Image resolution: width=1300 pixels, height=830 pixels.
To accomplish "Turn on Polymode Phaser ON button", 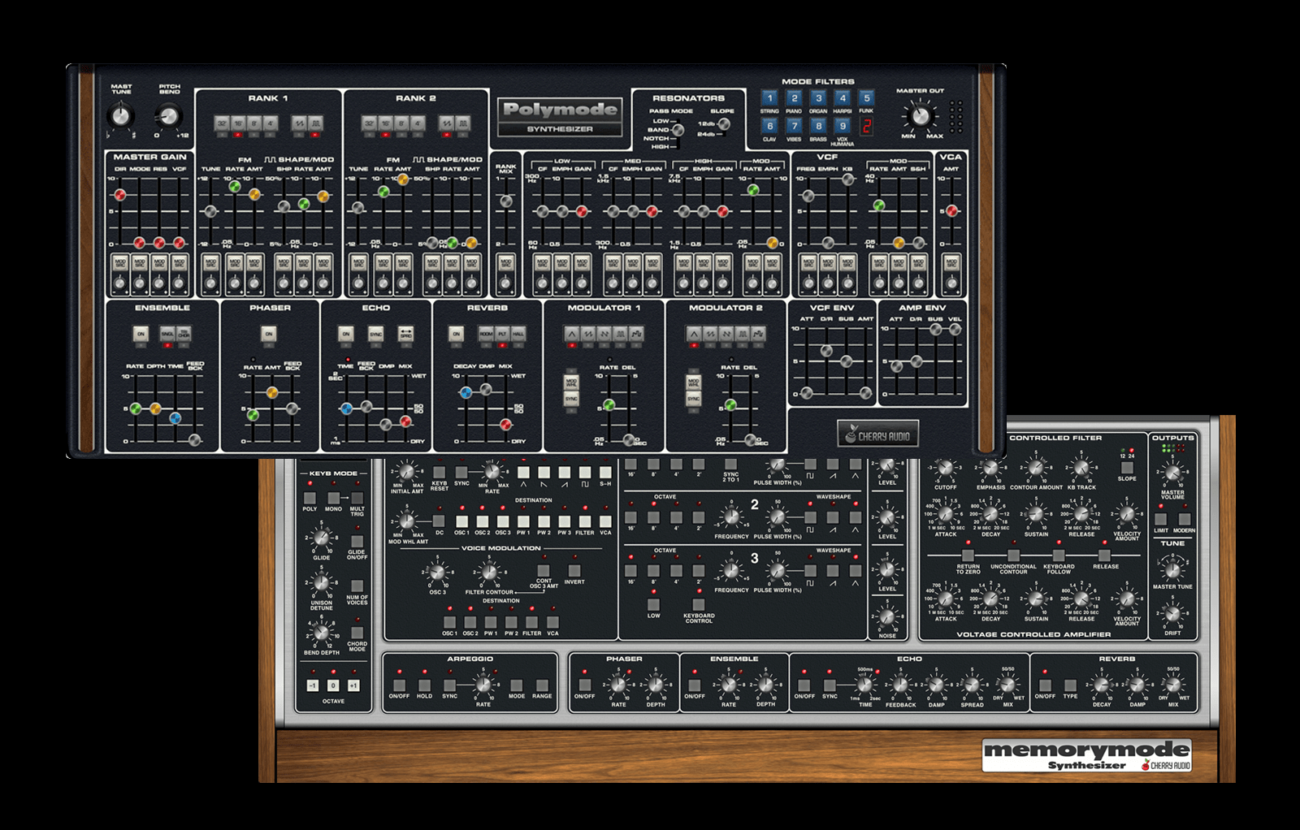I will pyautogui.click(x=268, y=333).
